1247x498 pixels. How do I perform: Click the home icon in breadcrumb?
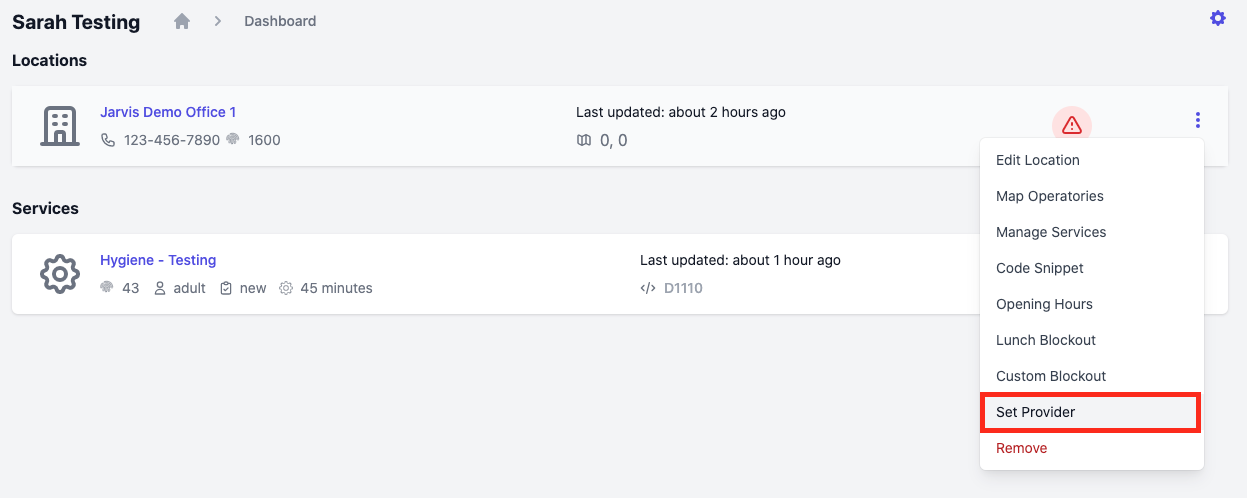pos(182,21)
